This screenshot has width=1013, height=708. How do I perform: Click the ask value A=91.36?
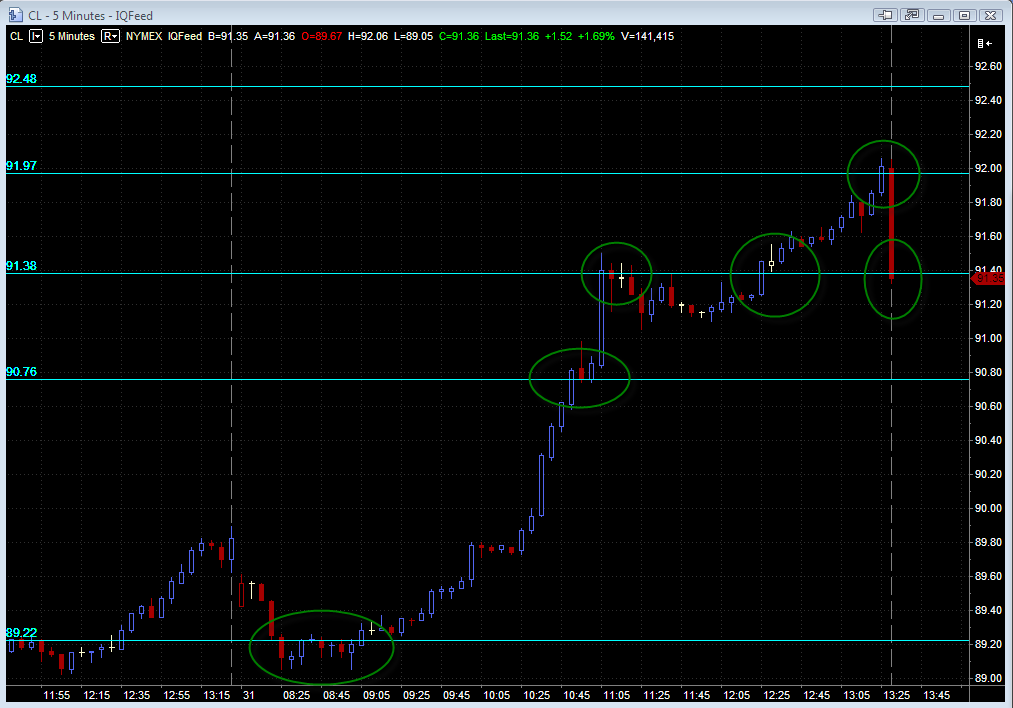(275, 36)
